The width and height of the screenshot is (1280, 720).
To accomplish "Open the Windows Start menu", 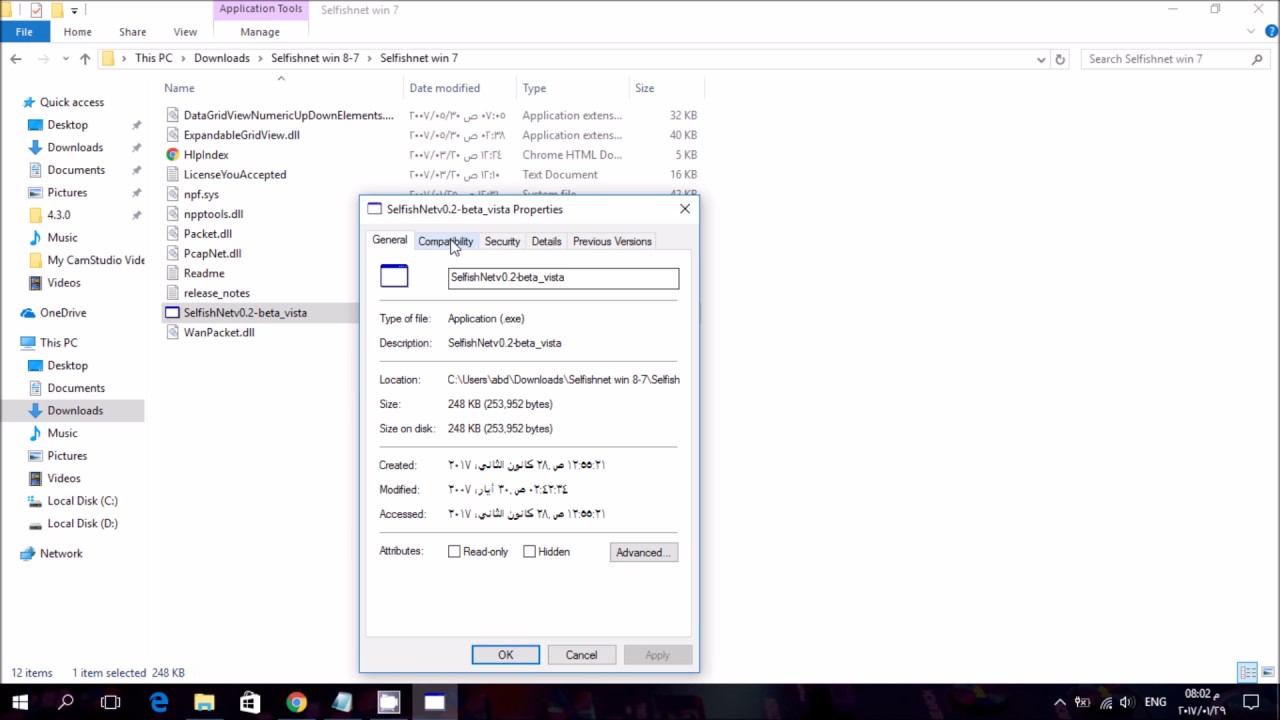I will [20, 702].
